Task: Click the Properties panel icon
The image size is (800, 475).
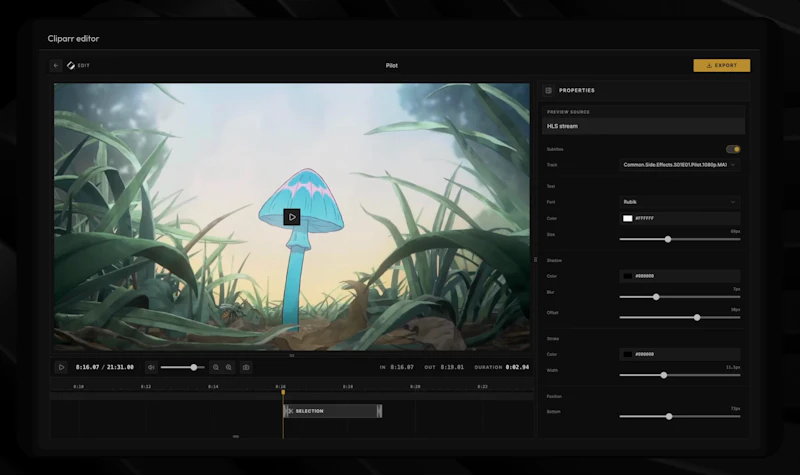Action: click(548, 90)
